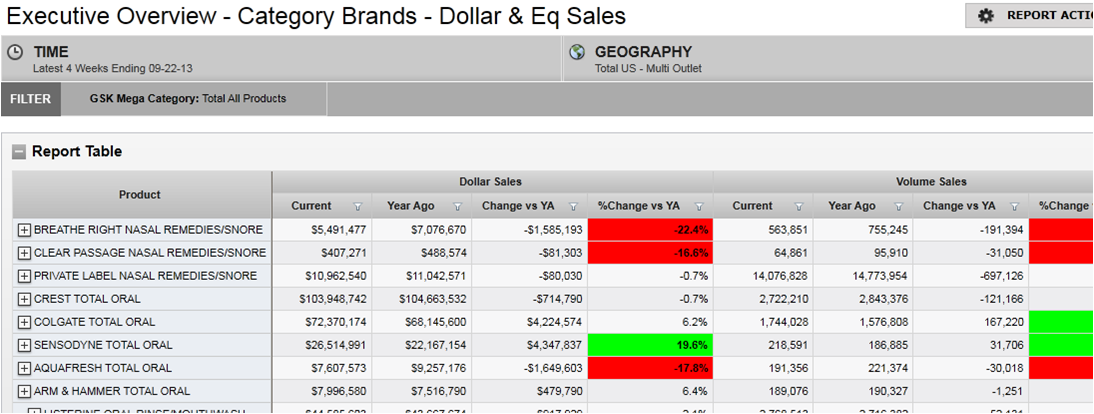Click the Report Actions gear icon
This screenshot has height=414, width=1094.
pyautogui.click(x=986, y=16)
